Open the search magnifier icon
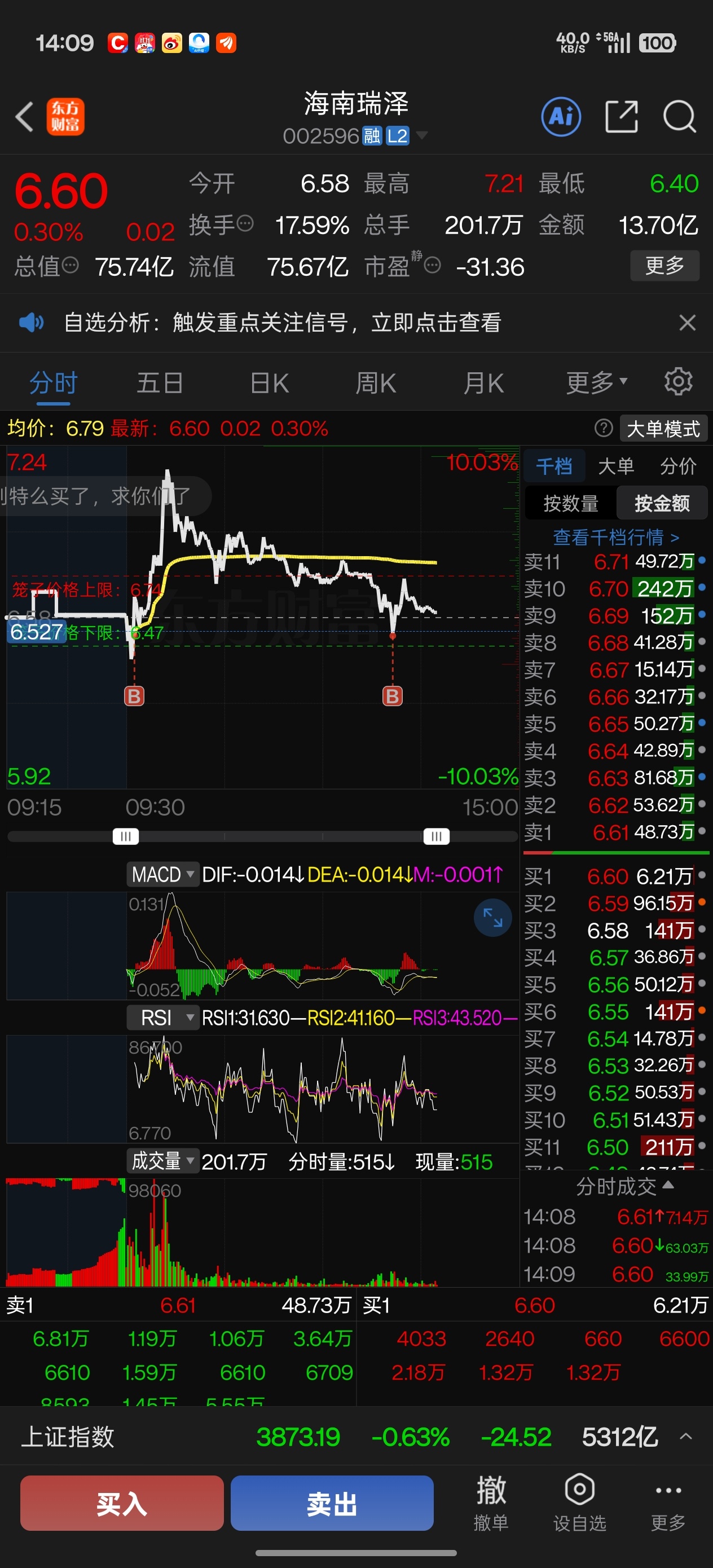This screenshot has width=713, height=1568. pos(679,116)
